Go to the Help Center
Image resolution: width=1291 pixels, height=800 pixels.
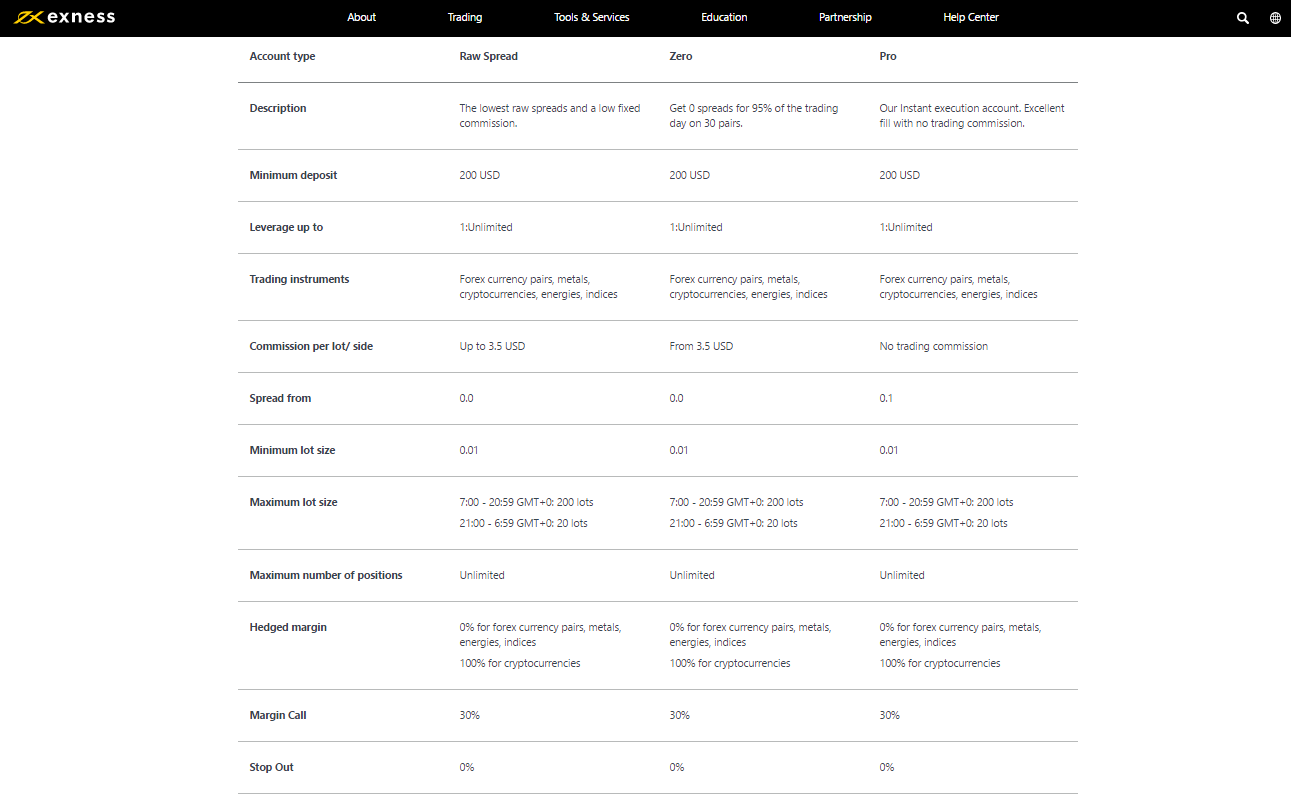point(971,17)
